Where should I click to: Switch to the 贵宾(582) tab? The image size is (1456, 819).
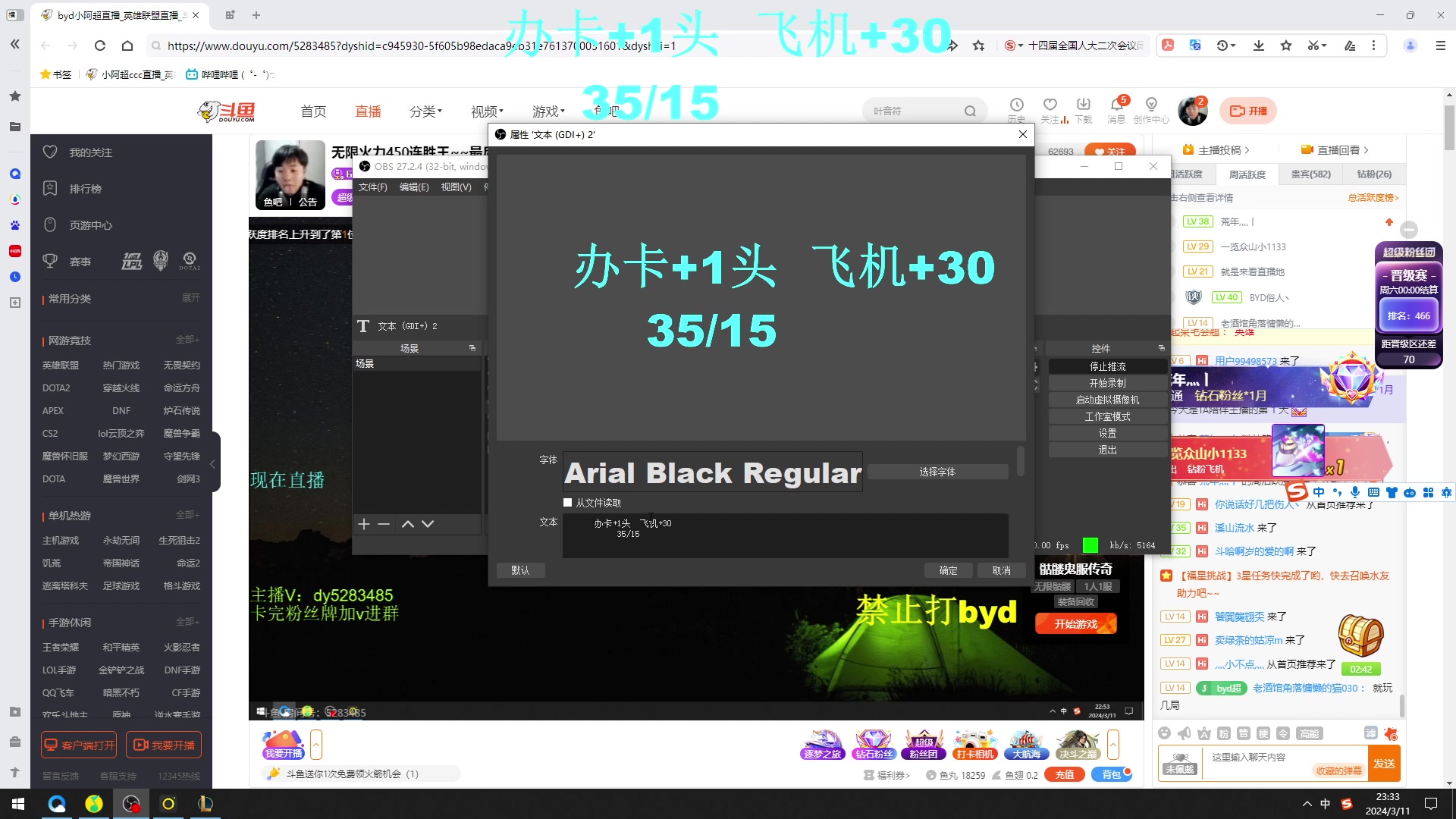point(1311,174)
